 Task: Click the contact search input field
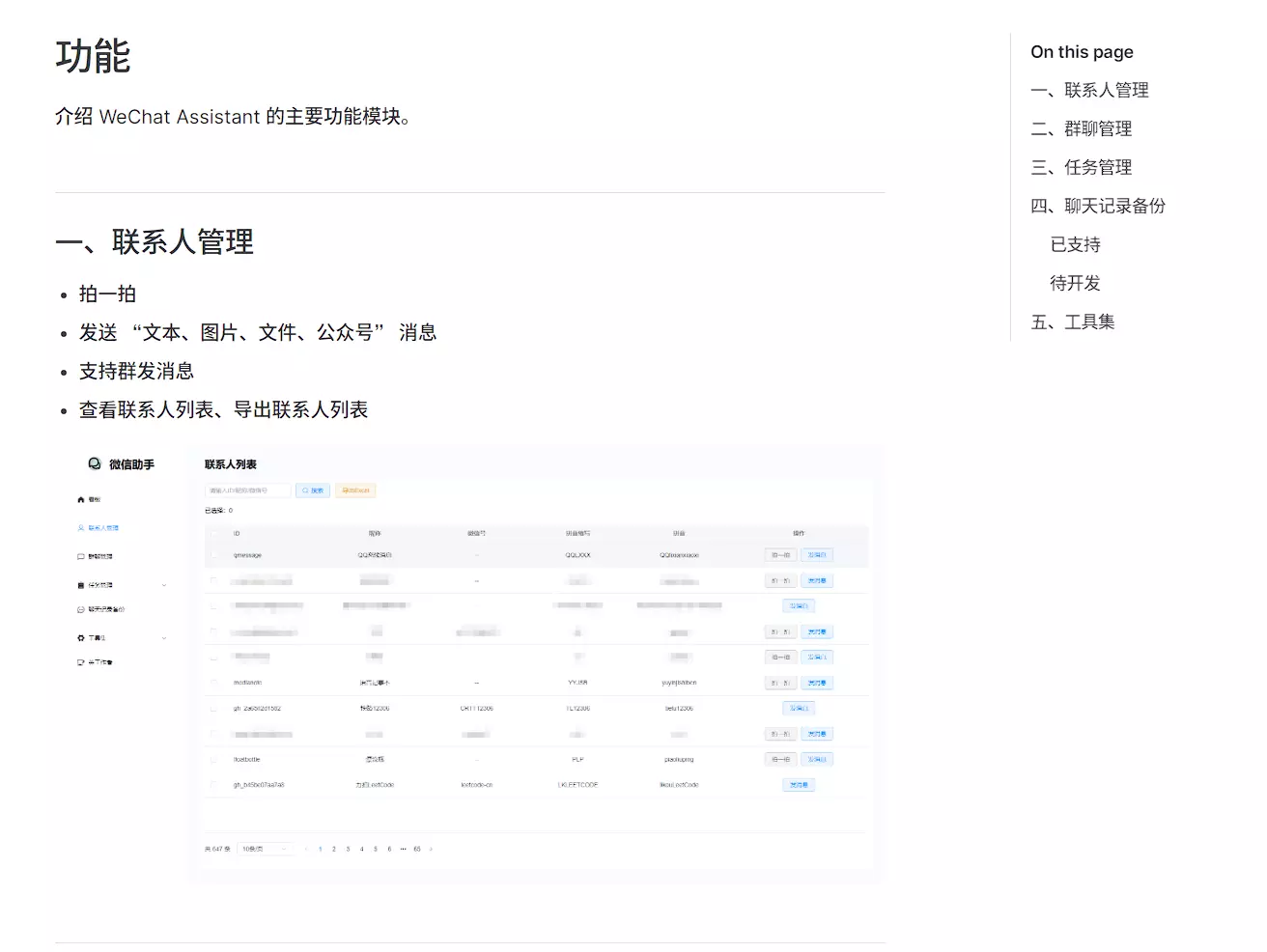[x=247, y=490]
